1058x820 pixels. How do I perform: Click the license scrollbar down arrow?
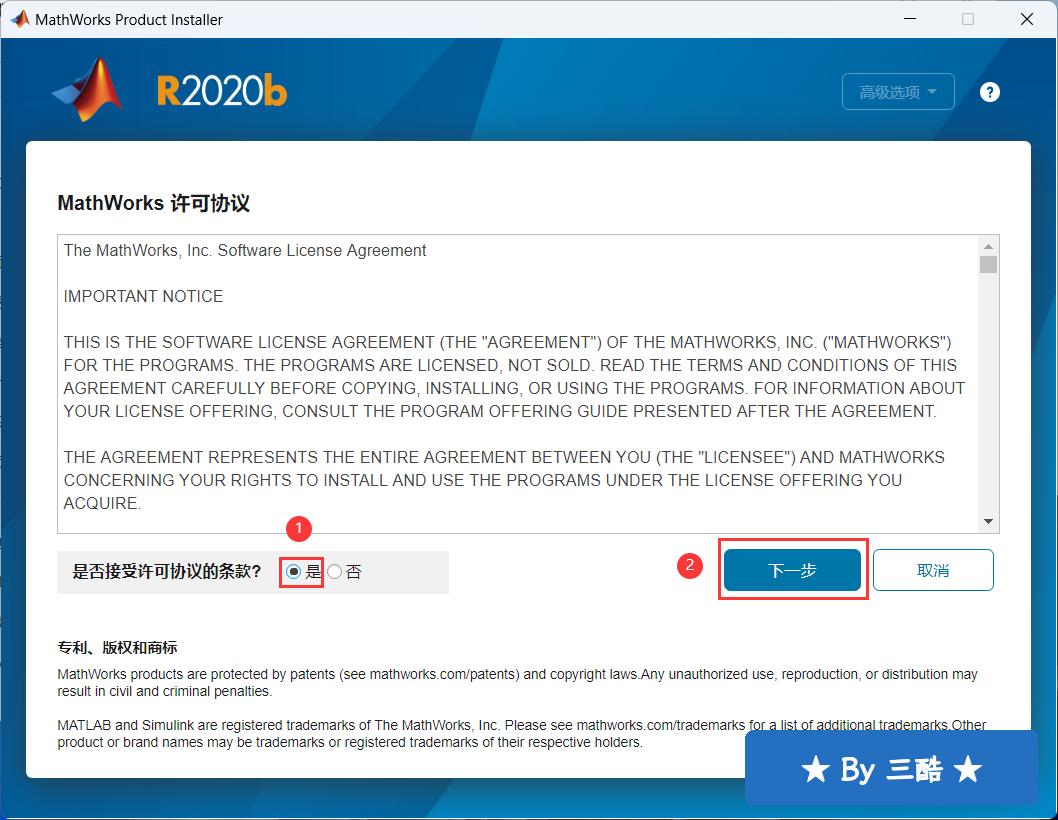989,521
